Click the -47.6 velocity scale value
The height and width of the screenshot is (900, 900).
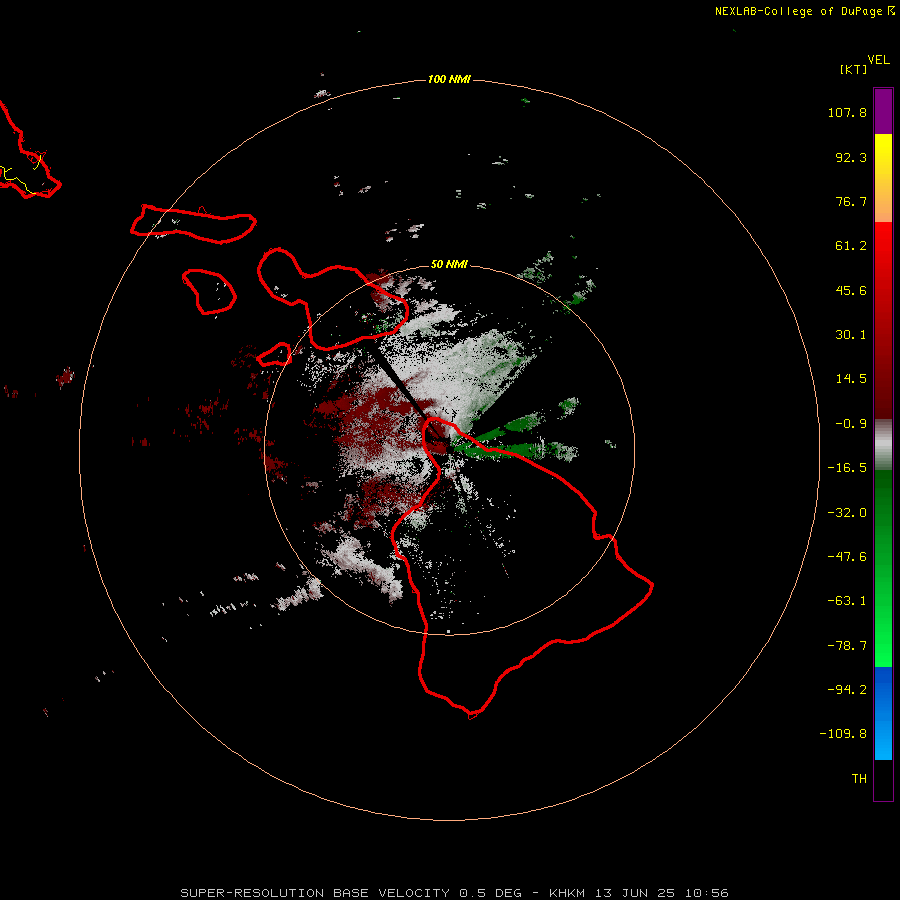pos(847,557)
